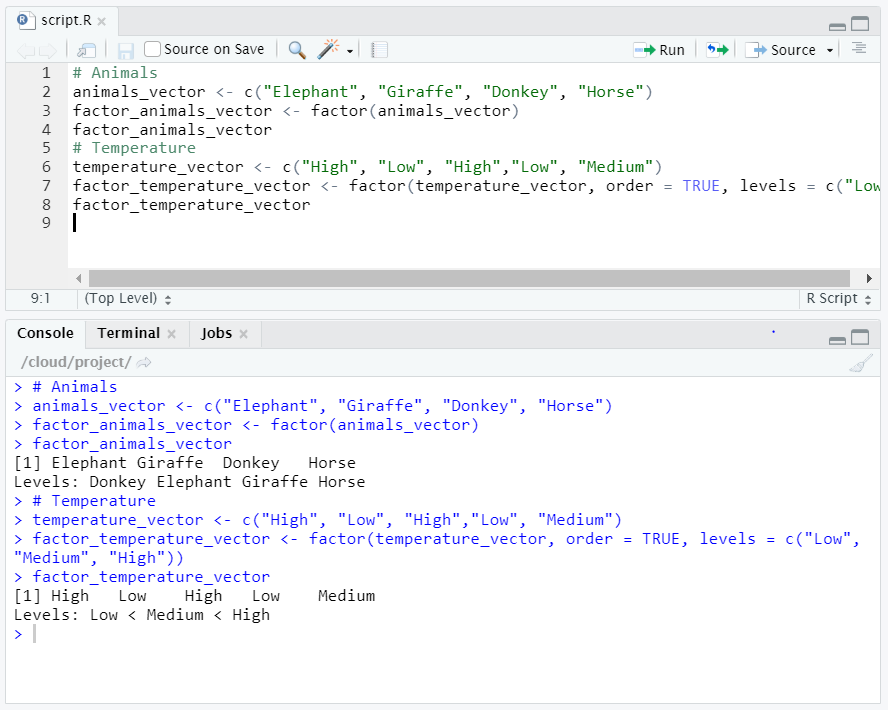The width and height of the screenshot is (888, 710).
Task: Click the console input prompt line
Action: (442, 634)
